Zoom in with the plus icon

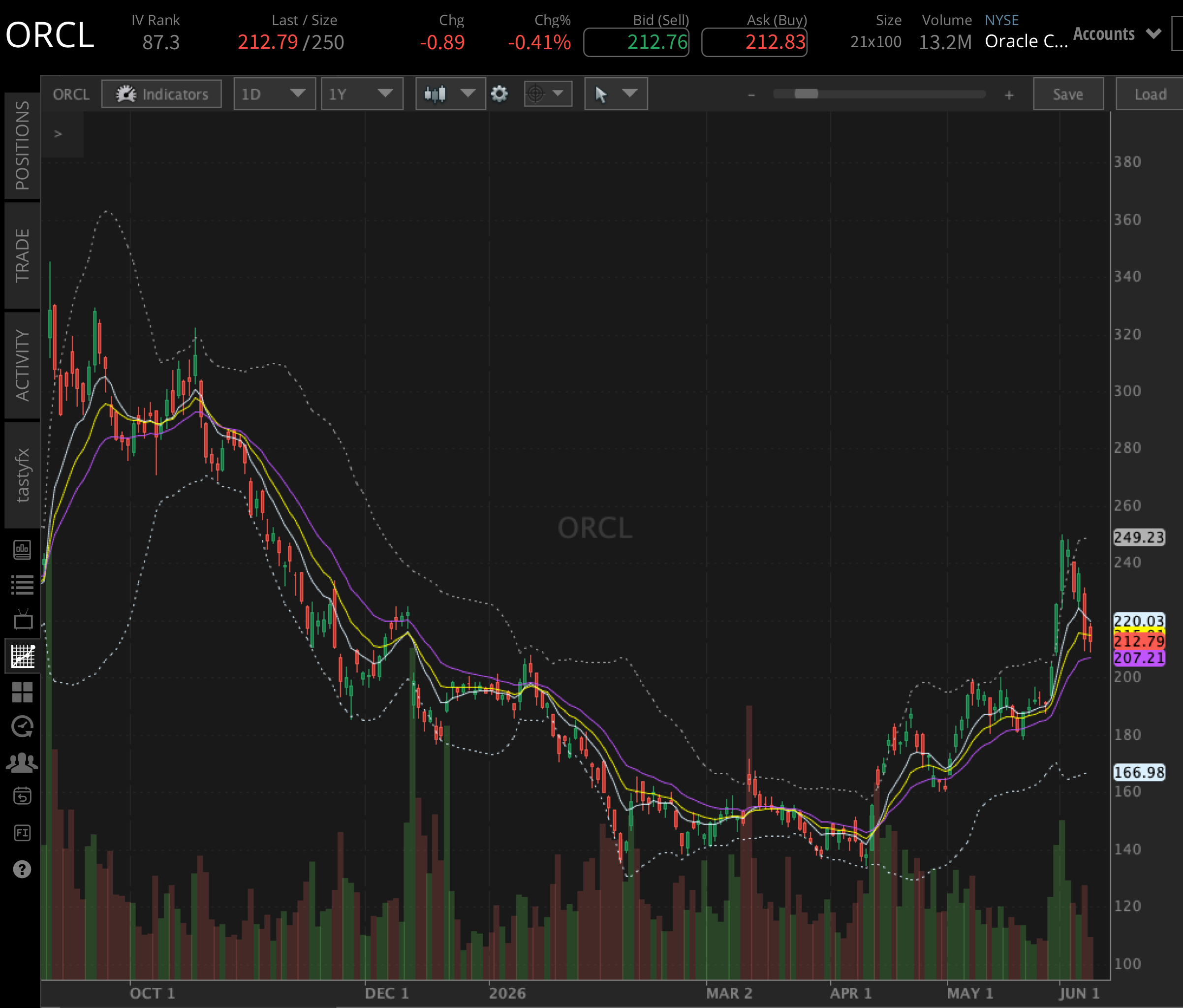coord(1009,95)
